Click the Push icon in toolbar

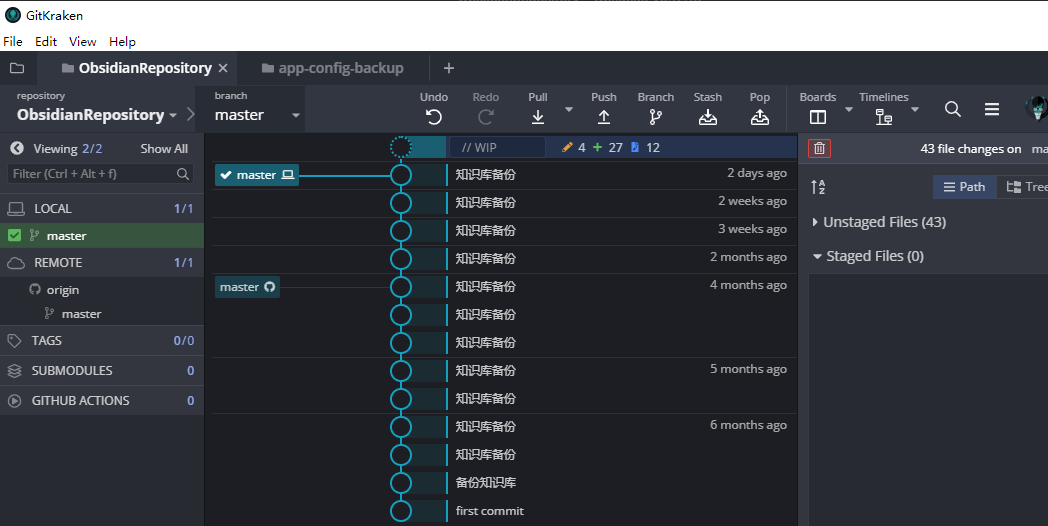(604, 116)
